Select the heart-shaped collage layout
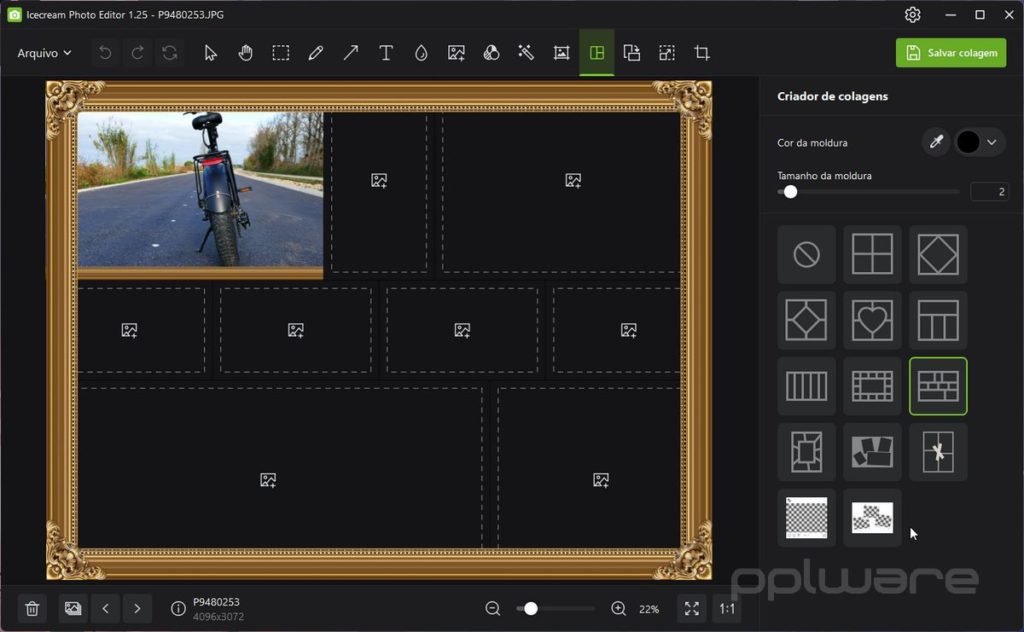 coord(872,320)
